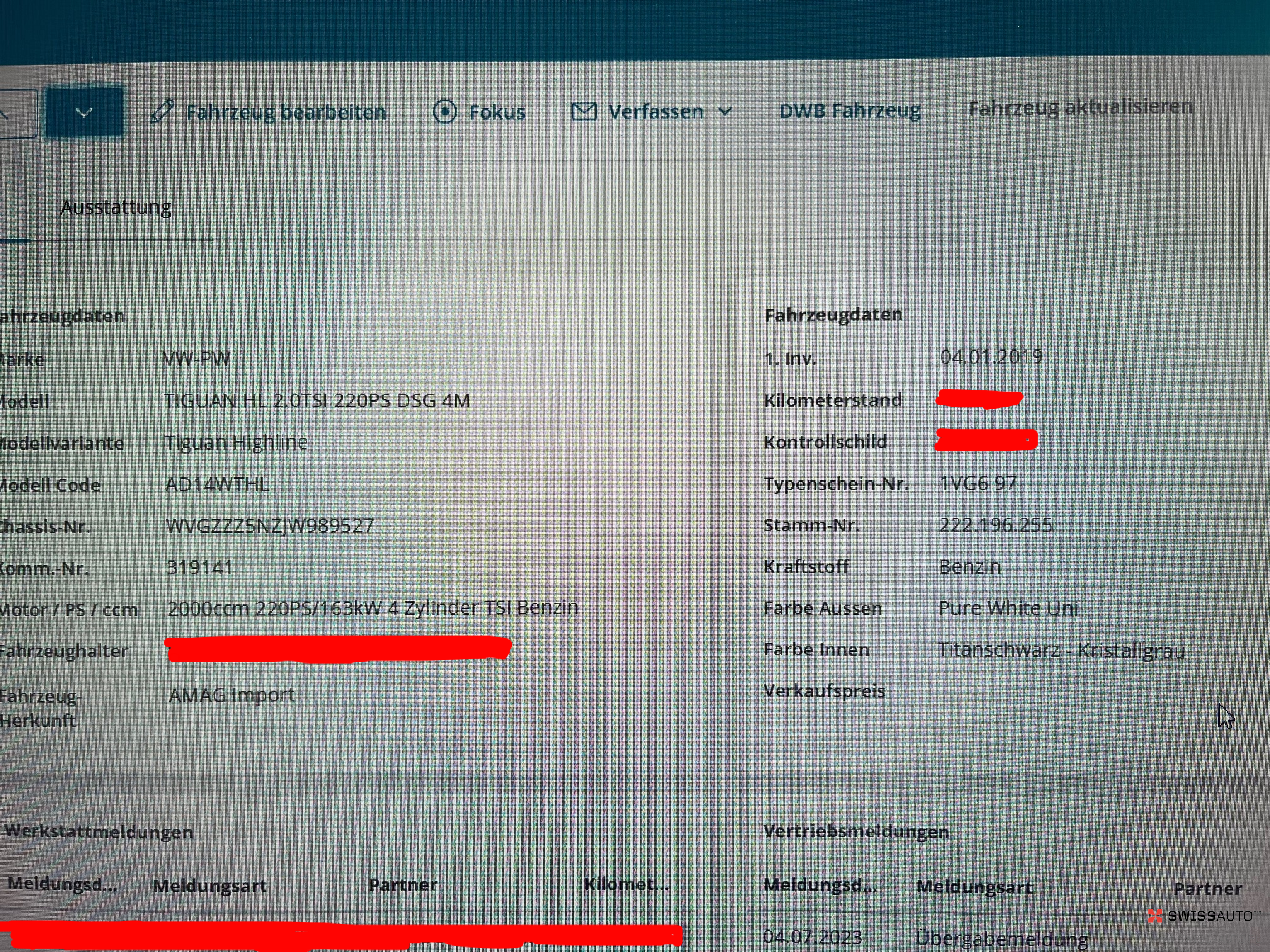
Task: Click the Verkaufspreis label
Action: tap(825, 691)
